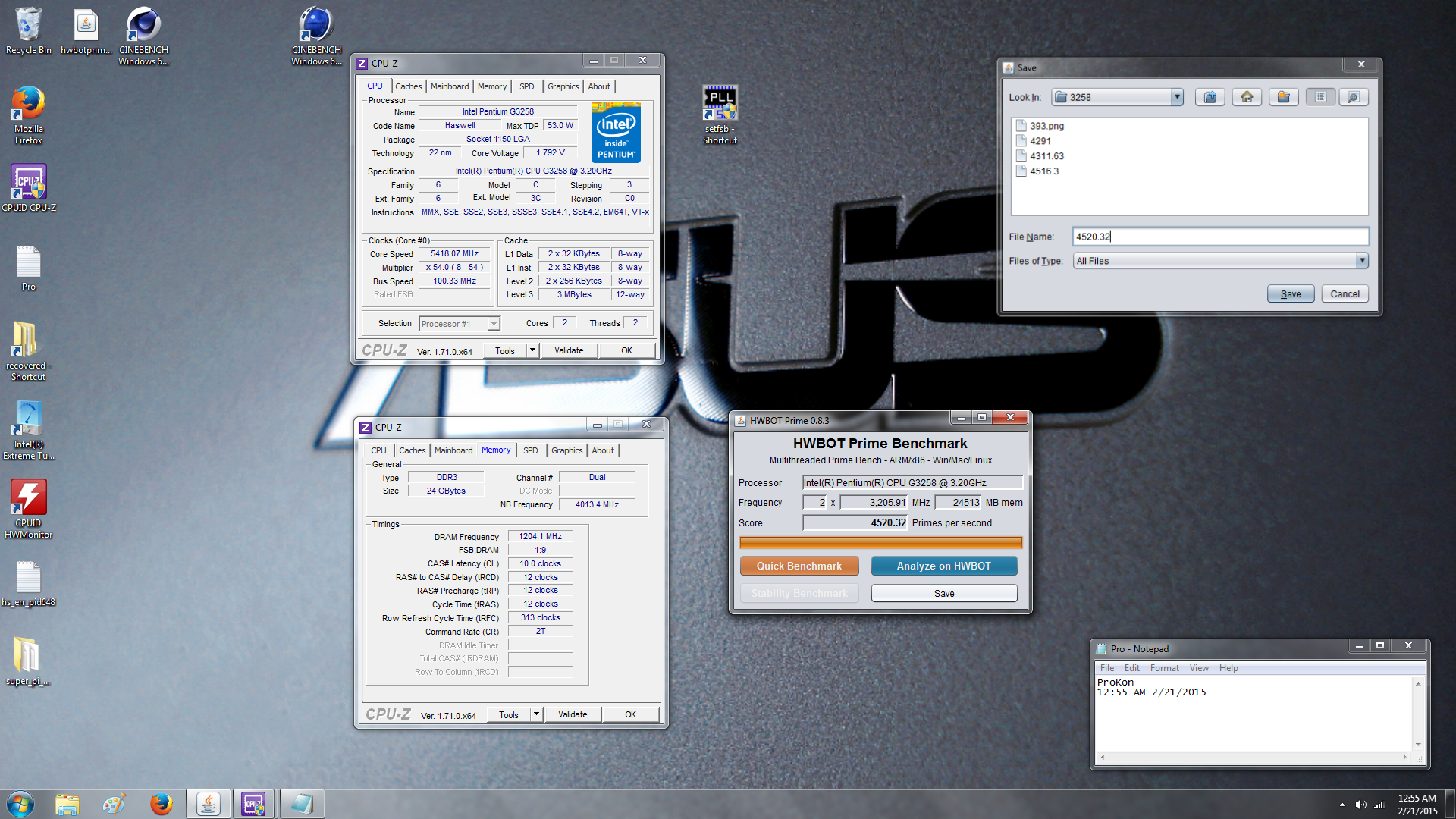Launch the CPUID HWMonitor desktop icon
Screen dimensions: 1456x819
28,509
